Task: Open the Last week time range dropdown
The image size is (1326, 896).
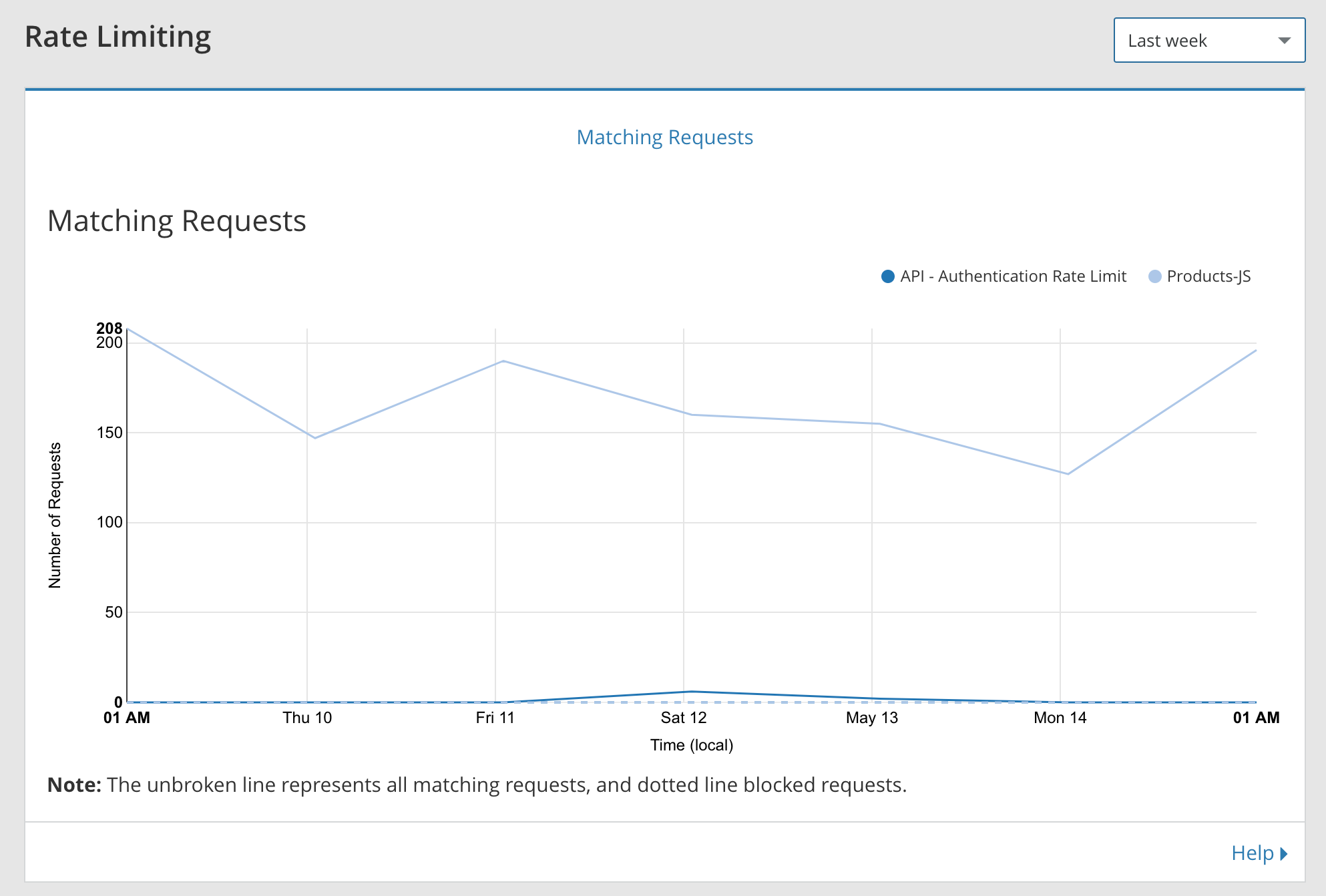Action: click(1209, 41)
